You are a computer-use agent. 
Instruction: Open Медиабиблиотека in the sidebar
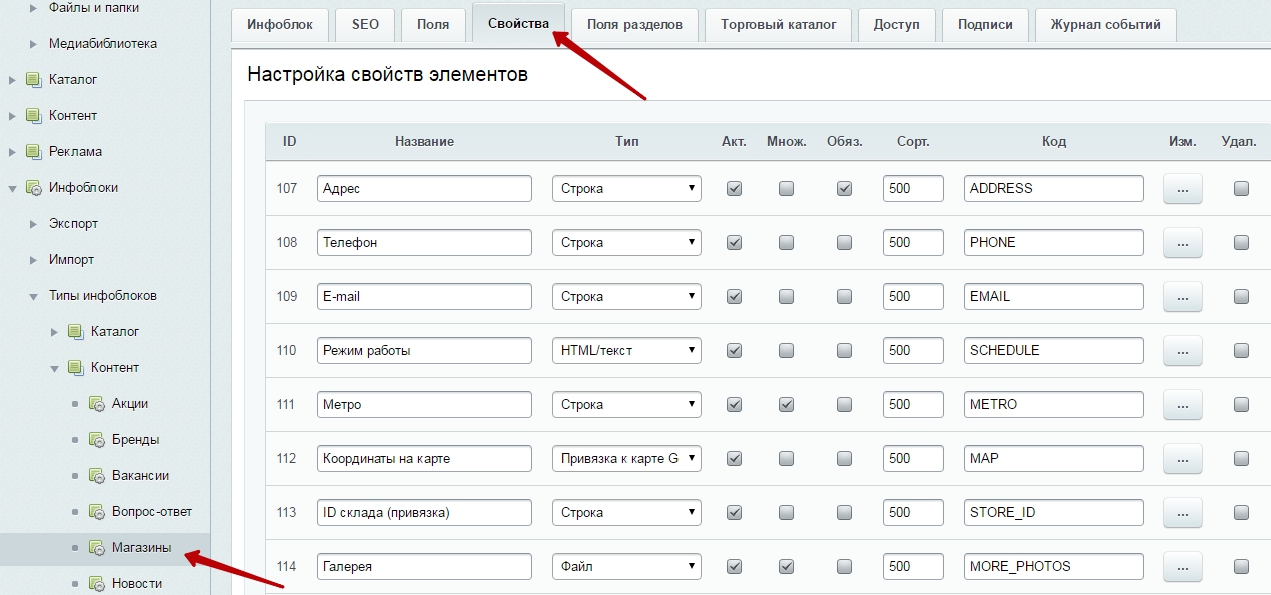point(102,44)
